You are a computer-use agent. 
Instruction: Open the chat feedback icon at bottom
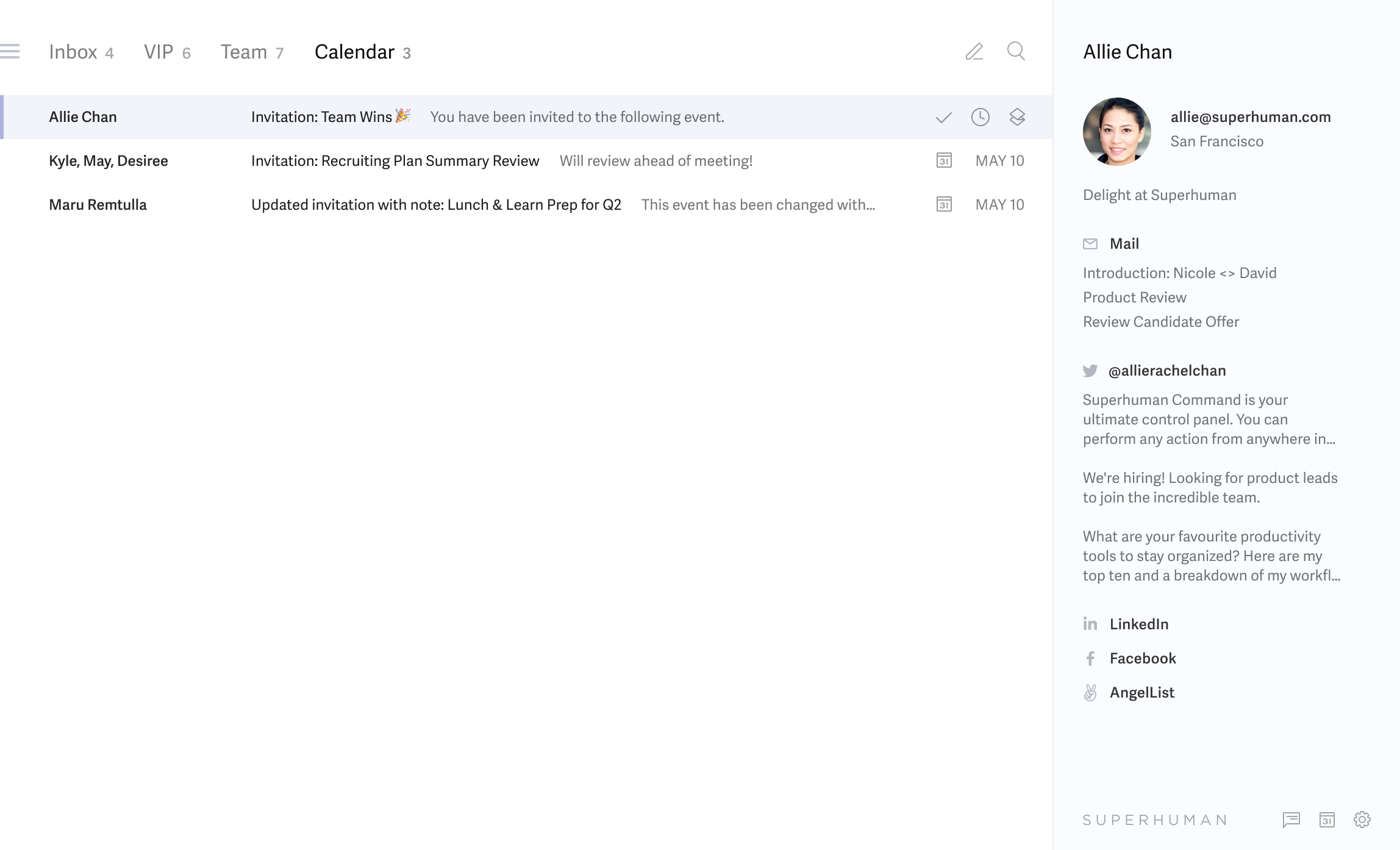1291,820
